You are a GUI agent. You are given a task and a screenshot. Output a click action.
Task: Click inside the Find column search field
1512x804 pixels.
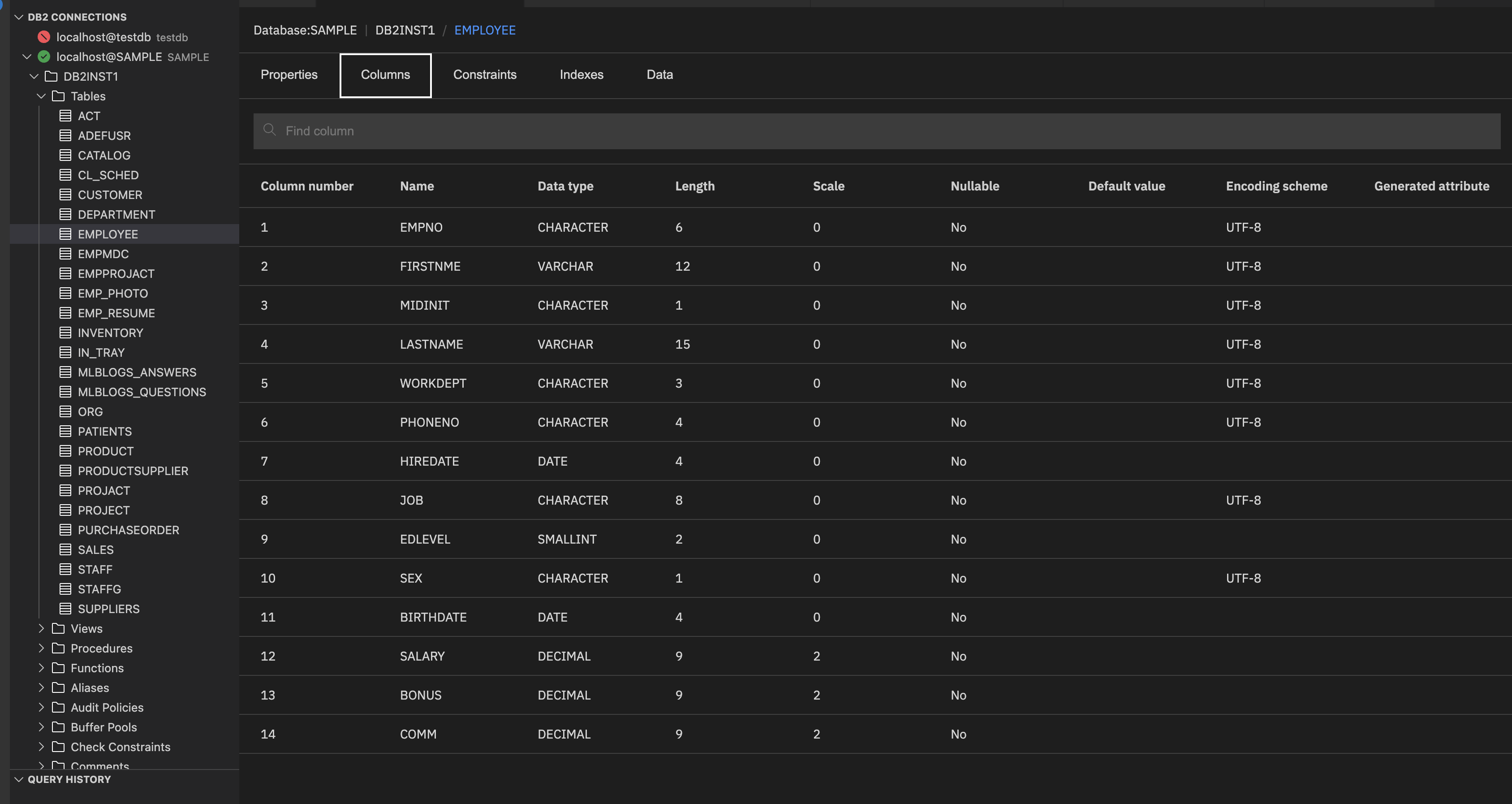pyautogui.click(x=528, y=130)
